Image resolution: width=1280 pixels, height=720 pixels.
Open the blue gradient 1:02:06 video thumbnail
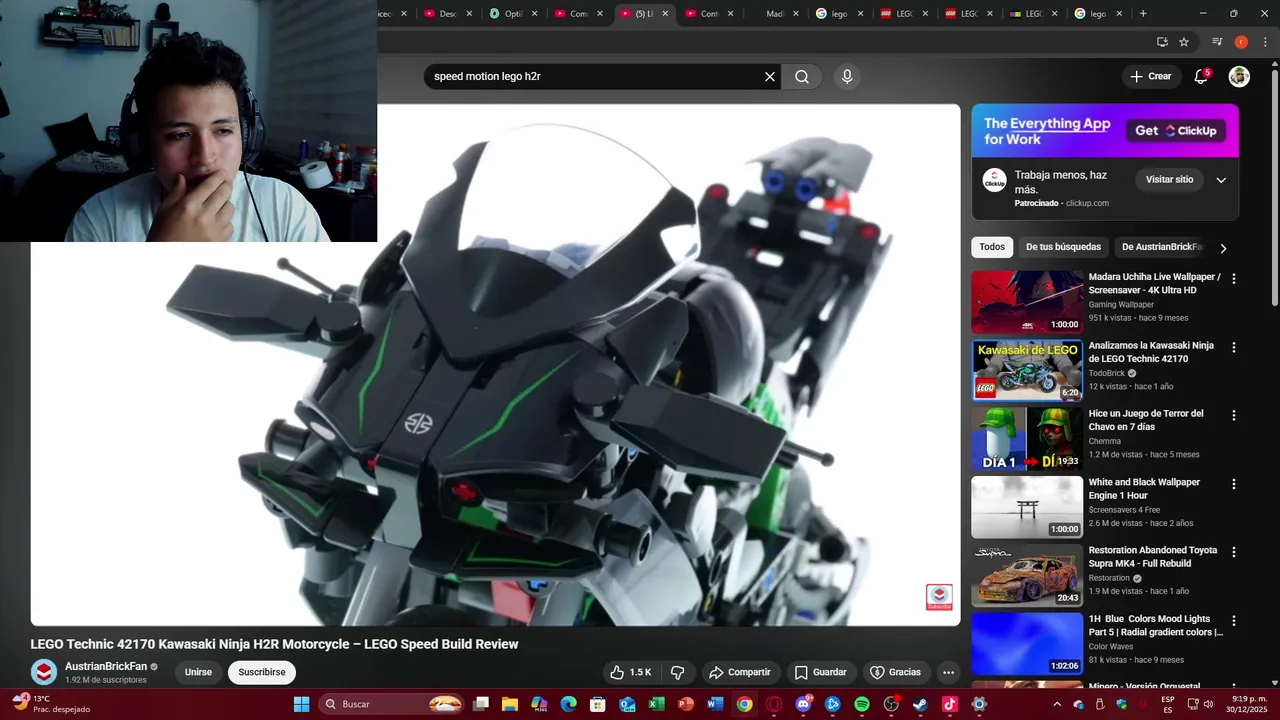(1027, 643)
